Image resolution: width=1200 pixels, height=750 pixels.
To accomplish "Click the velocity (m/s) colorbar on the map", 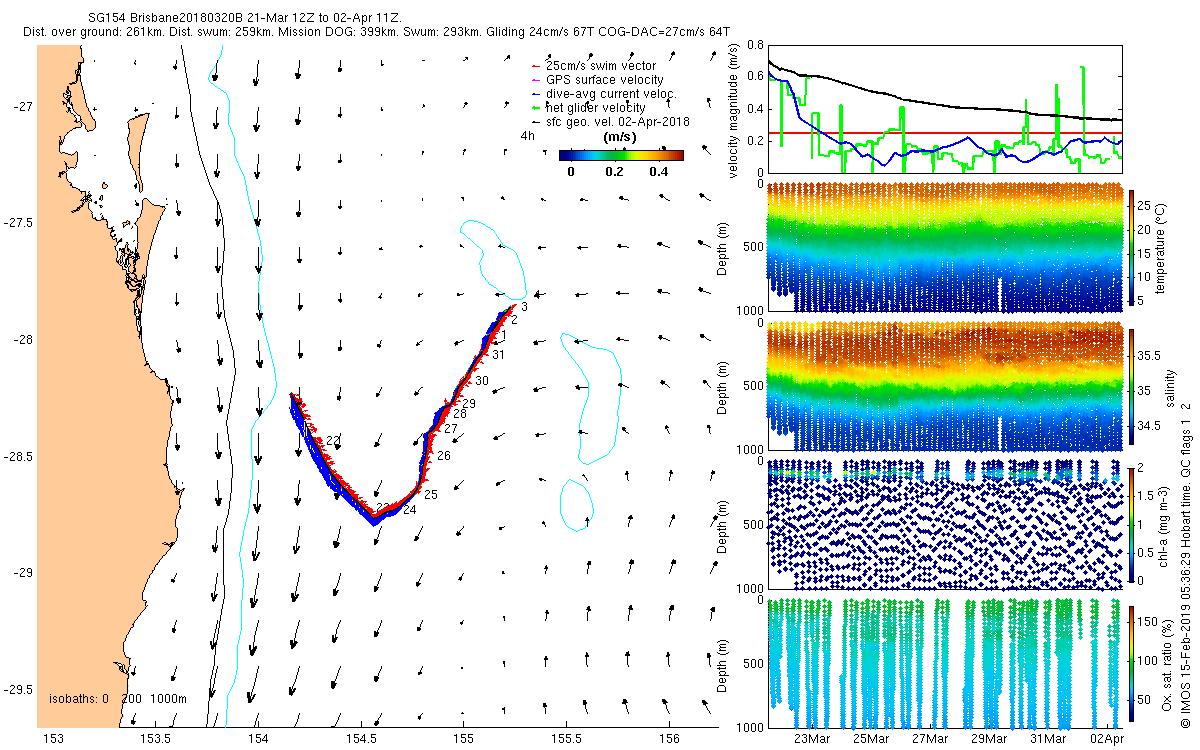I will pos(621,155).
